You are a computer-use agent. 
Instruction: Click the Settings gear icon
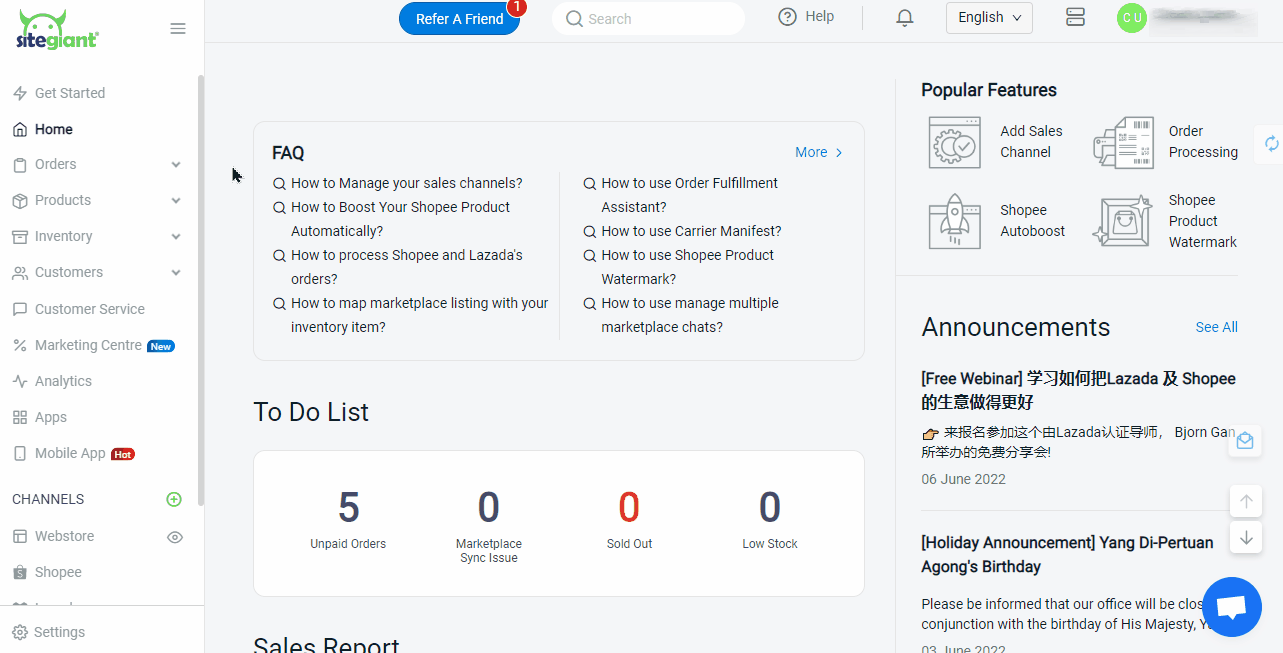tap(20, 632)
